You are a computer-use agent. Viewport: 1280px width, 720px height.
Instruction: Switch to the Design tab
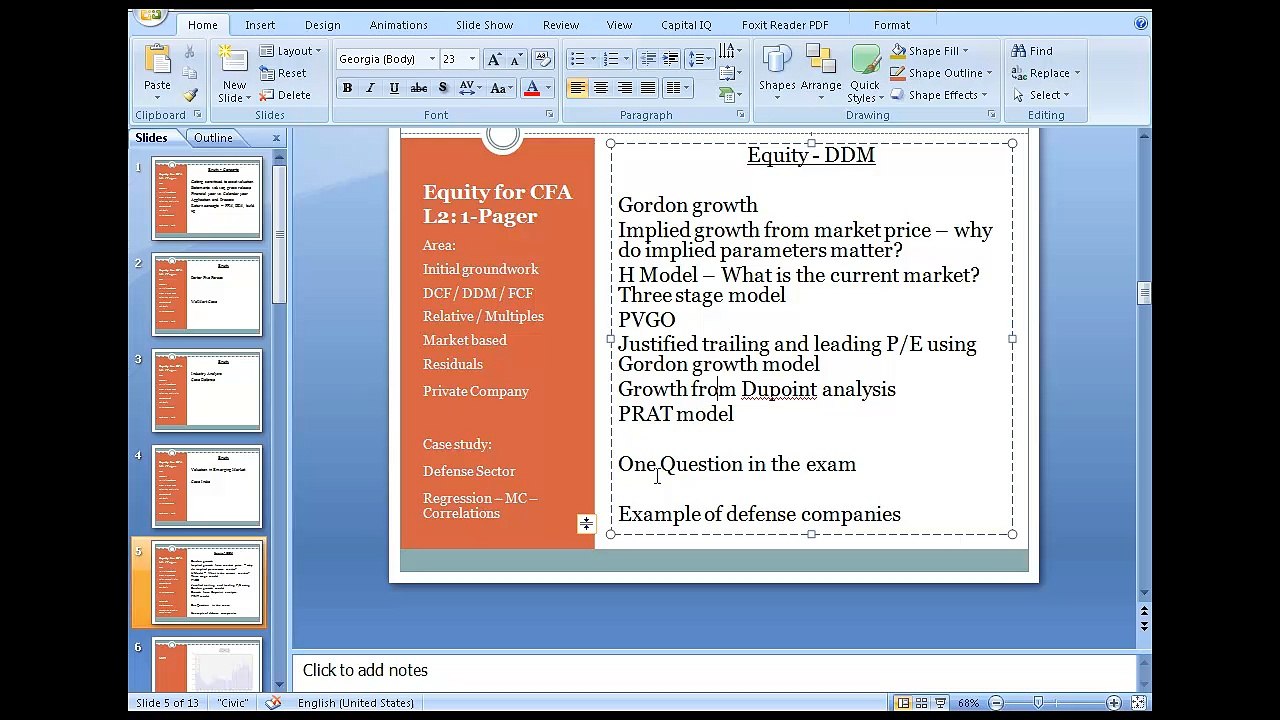coord(322,25)
